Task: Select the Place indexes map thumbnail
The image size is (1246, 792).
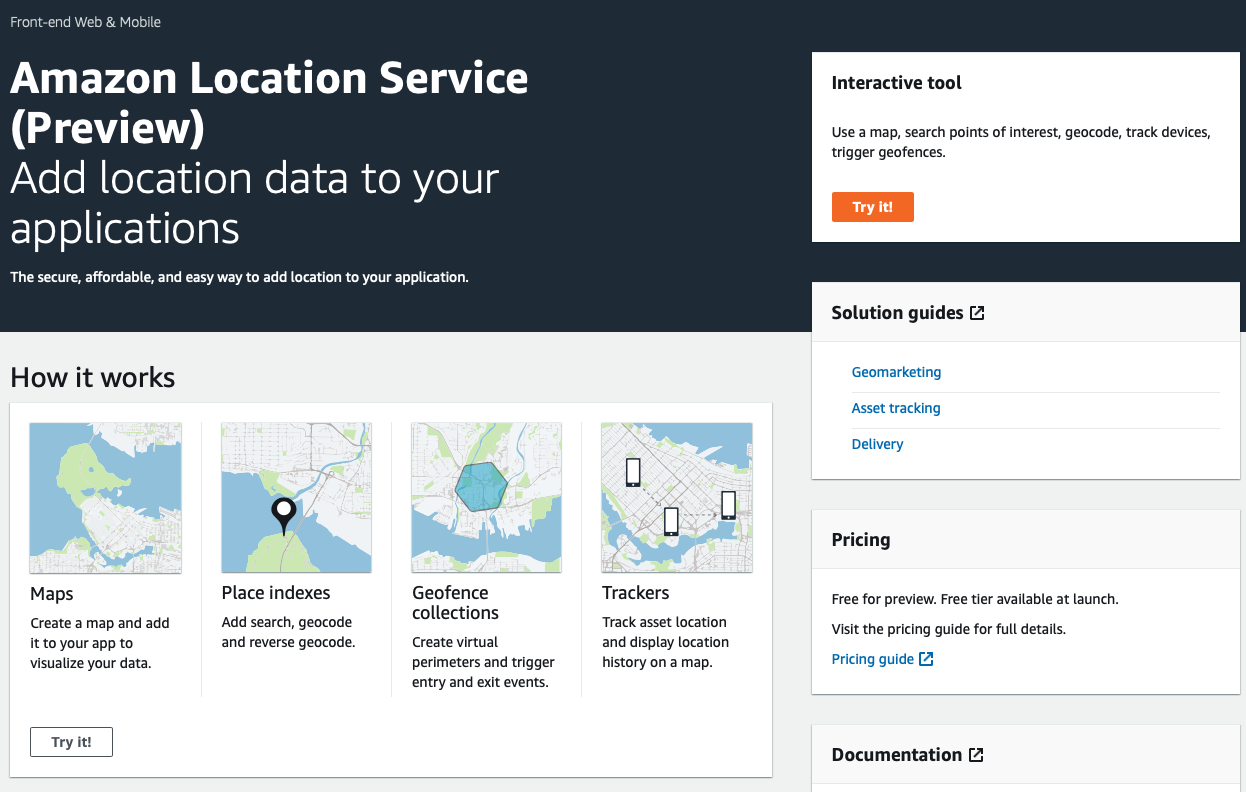Action: 296,497
